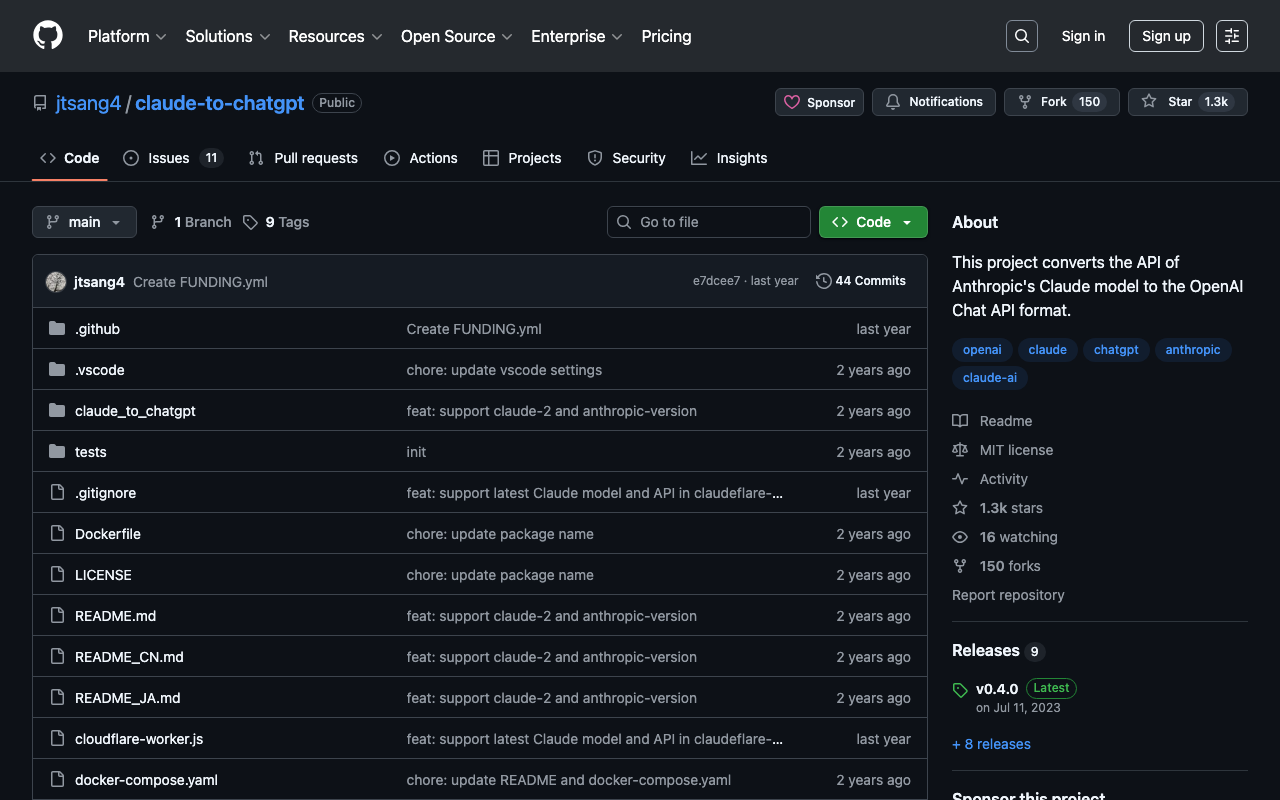This screenshot has width=1280, height=800.
Task: Select the 'anthropic' topic tag
Action: [x=1192, y=350]
